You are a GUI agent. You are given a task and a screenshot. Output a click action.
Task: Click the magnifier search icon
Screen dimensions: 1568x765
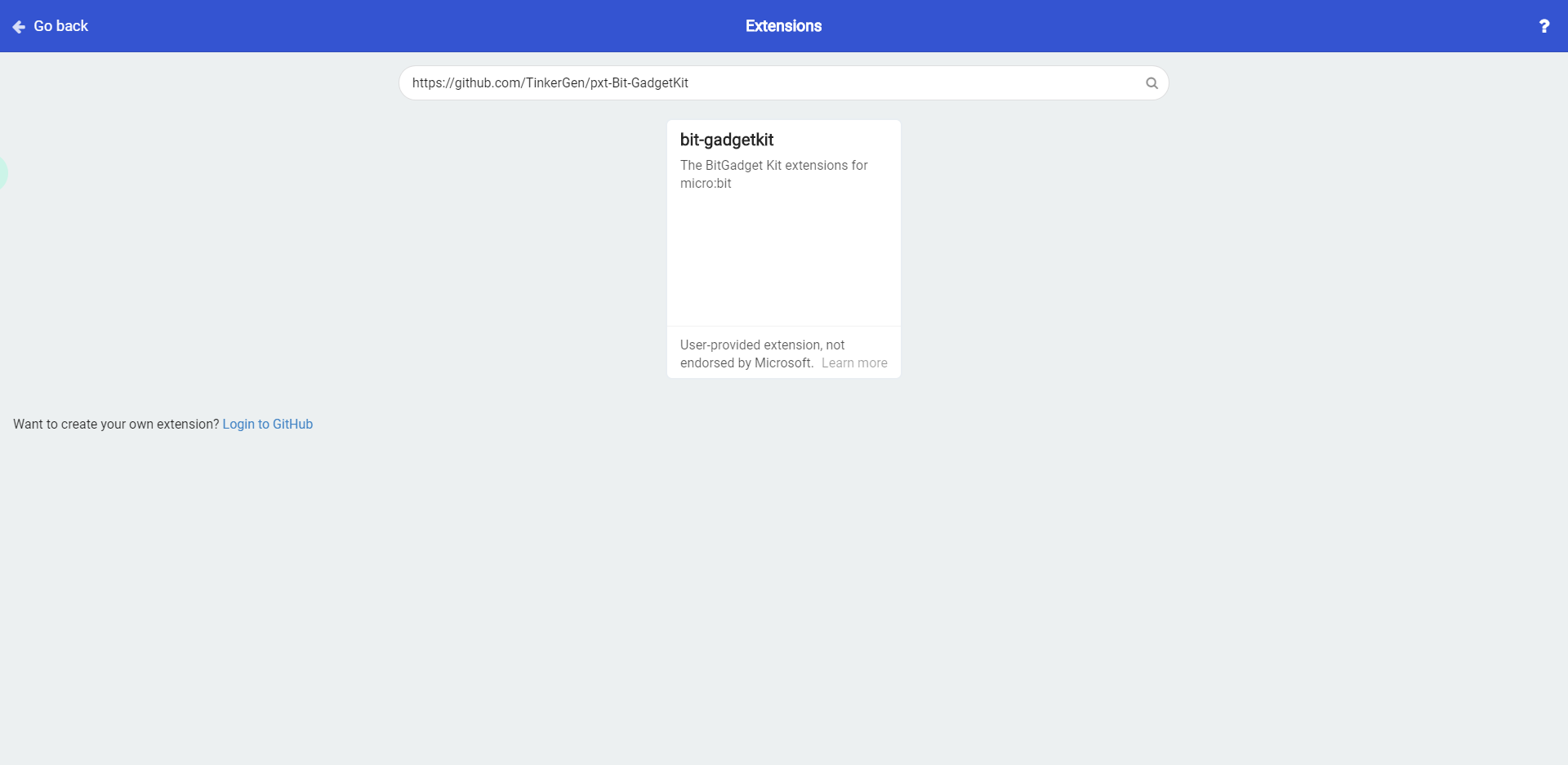pyautogui.click(x=1151, y=83)
